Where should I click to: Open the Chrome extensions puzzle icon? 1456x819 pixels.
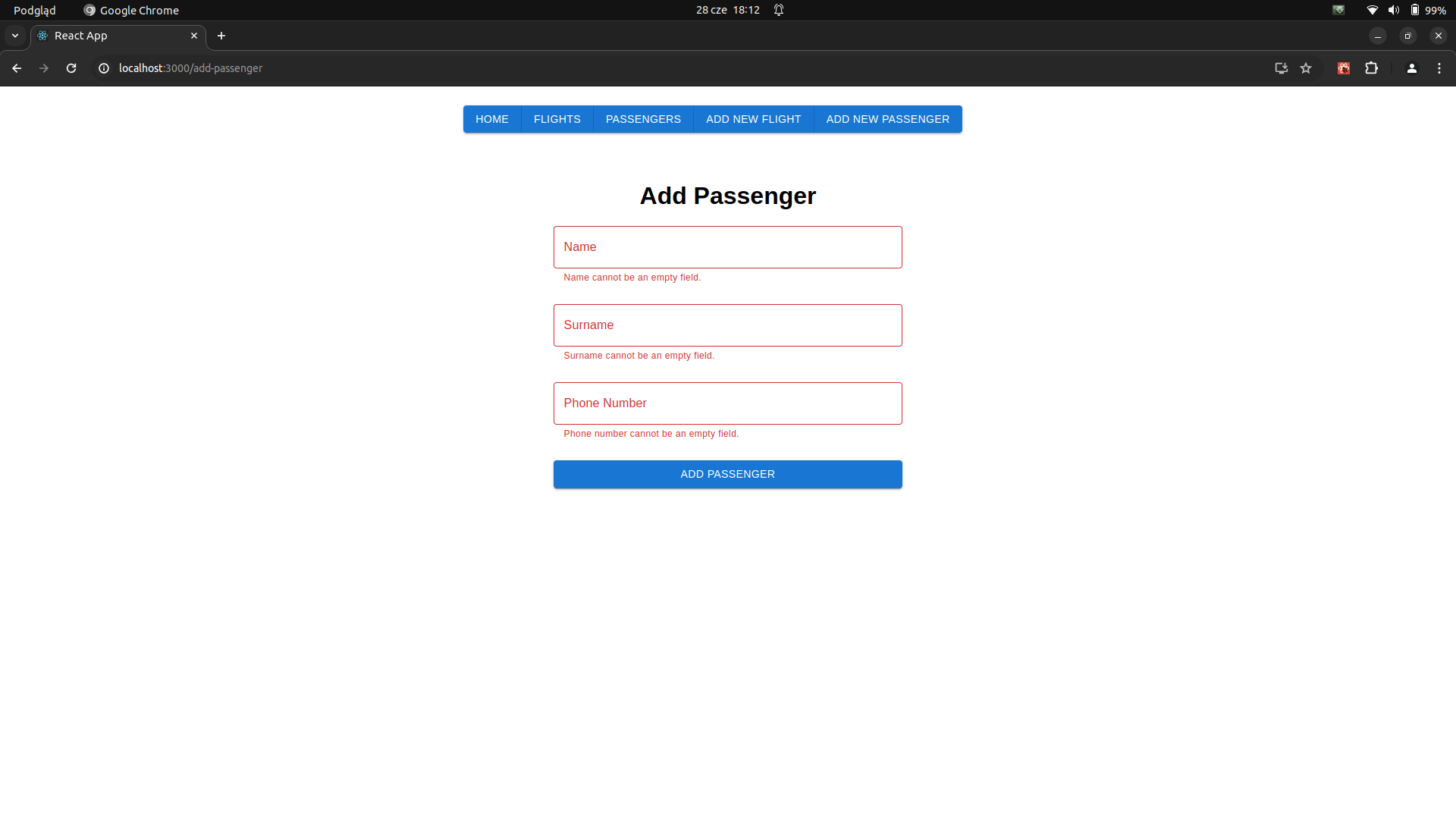click(x=1371, y=68)
